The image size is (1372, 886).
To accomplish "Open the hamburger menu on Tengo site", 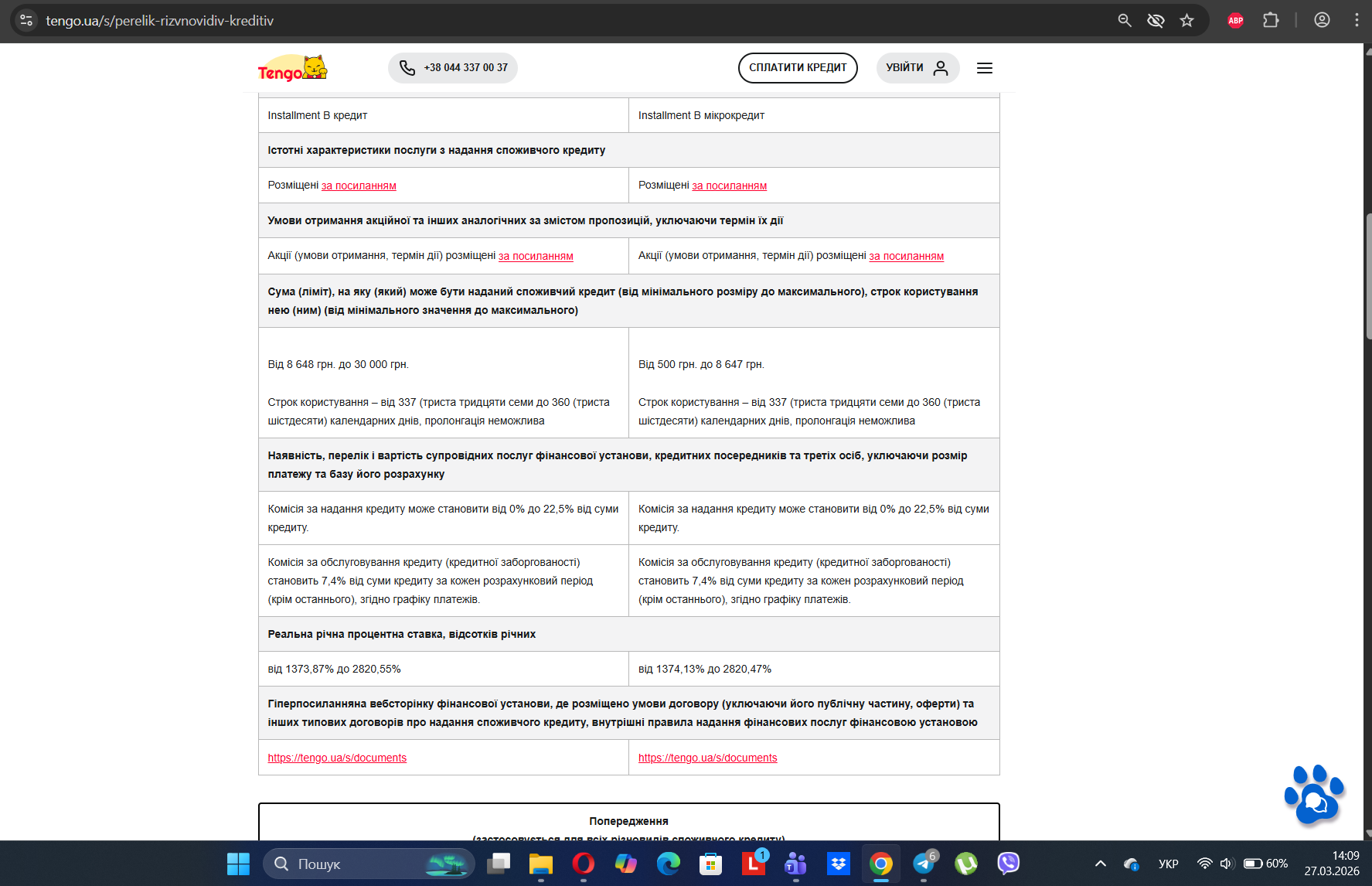I will pos(984,68).
